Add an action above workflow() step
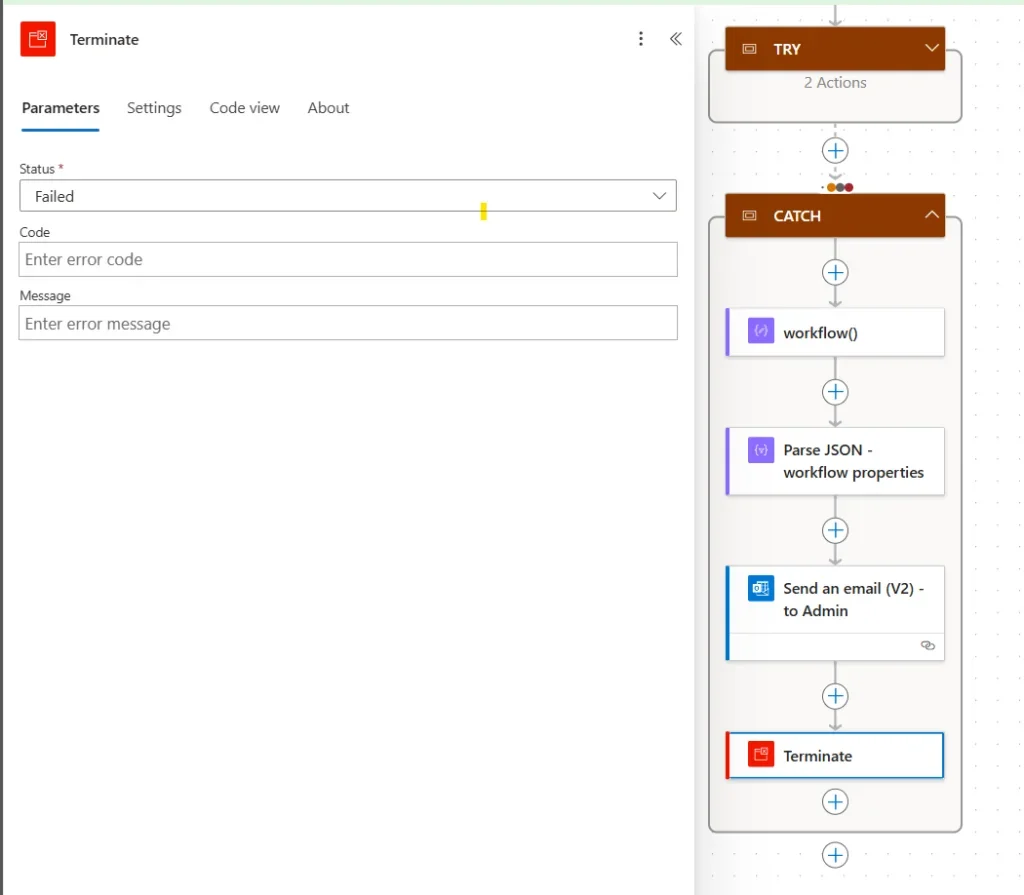This screenshot has width=1024, height=895. point(835,272)
